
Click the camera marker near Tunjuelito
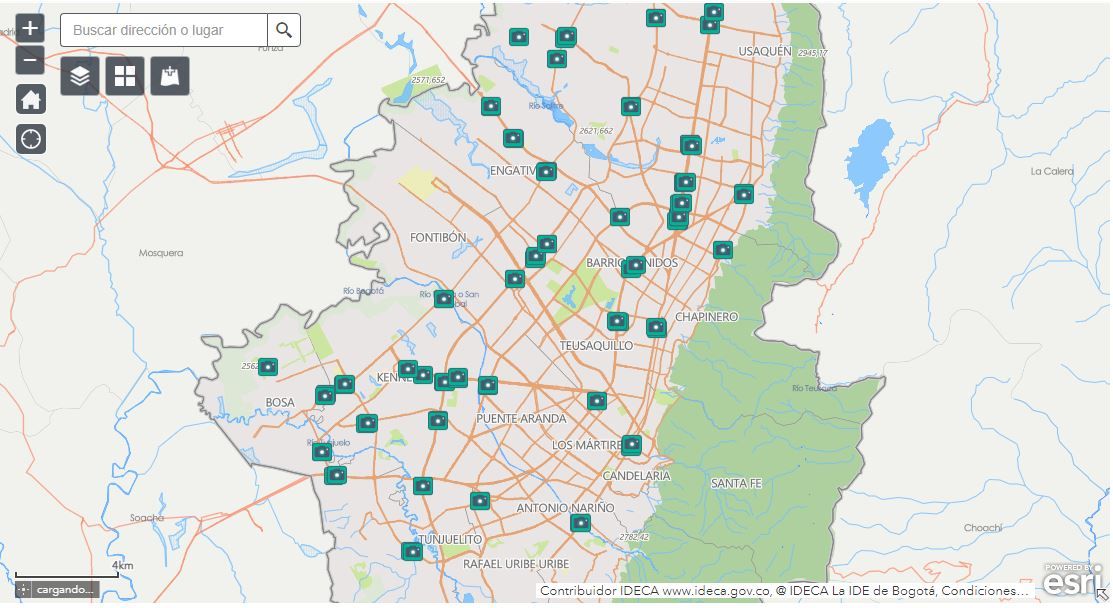click(412, 551)
